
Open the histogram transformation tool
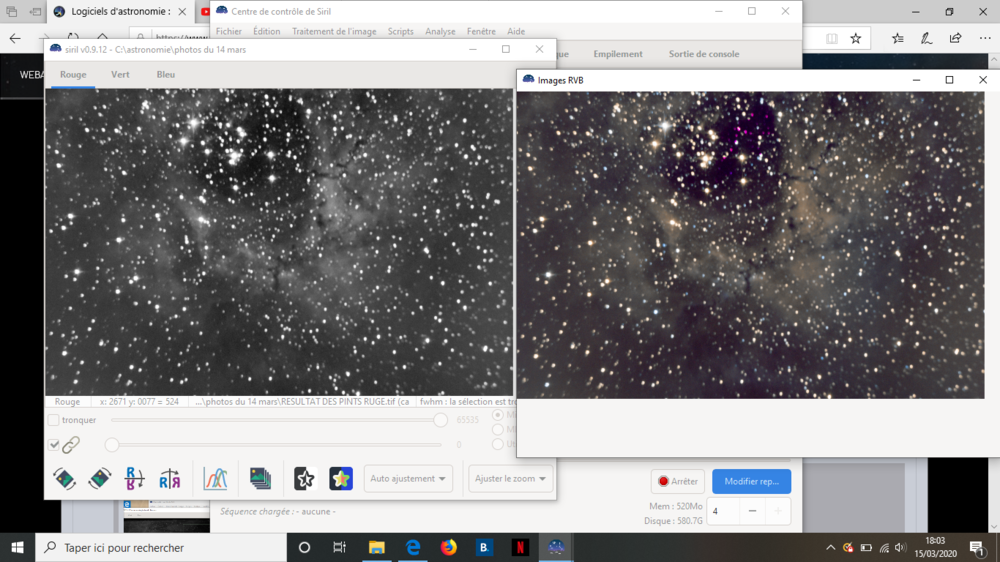point(216,478)
